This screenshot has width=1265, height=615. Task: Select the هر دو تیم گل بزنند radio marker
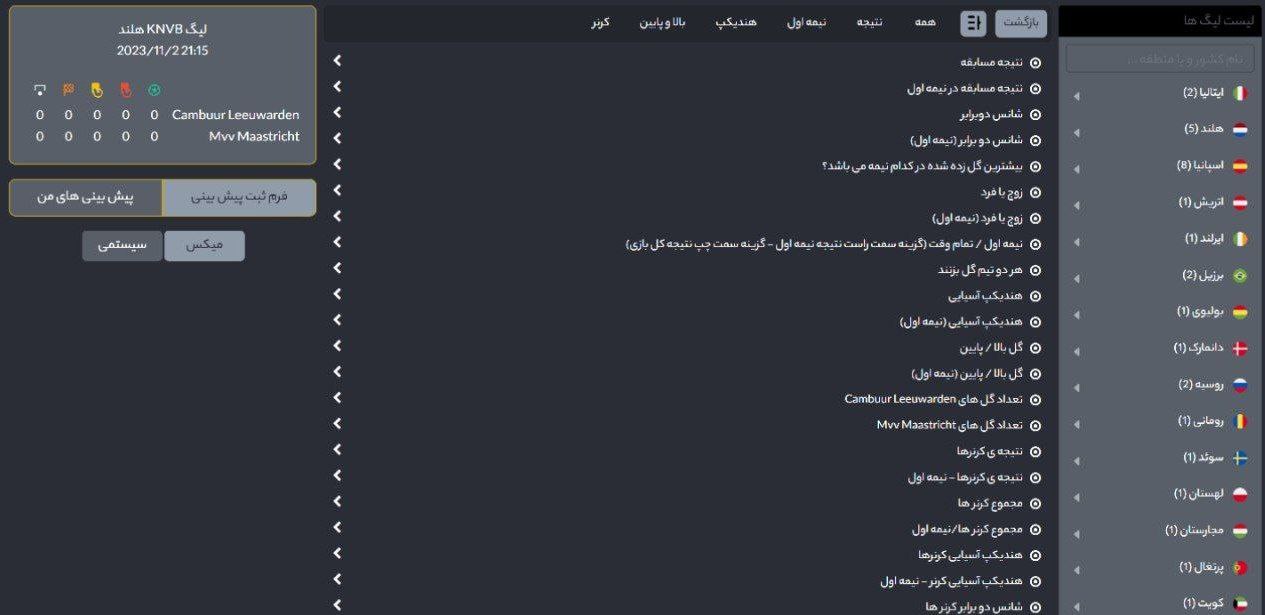(x=1035, y=270)
